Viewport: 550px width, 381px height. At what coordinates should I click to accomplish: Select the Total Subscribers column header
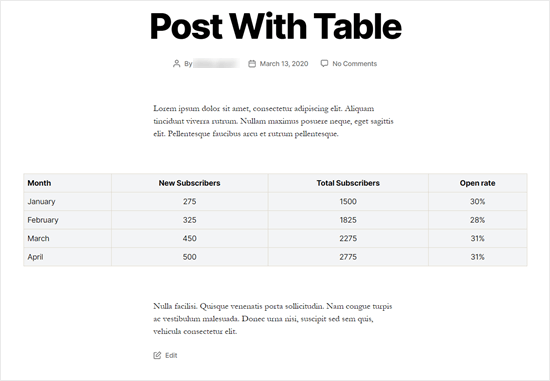348,183
